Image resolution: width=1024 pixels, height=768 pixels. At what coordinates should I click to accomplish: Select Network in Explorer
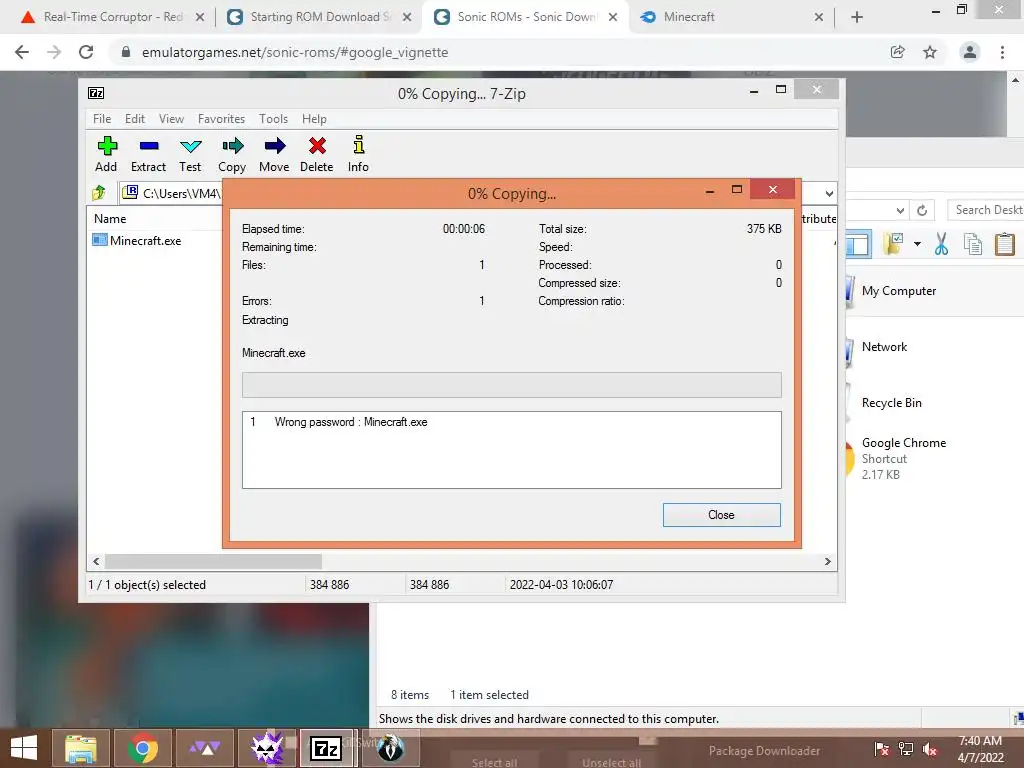884,347
